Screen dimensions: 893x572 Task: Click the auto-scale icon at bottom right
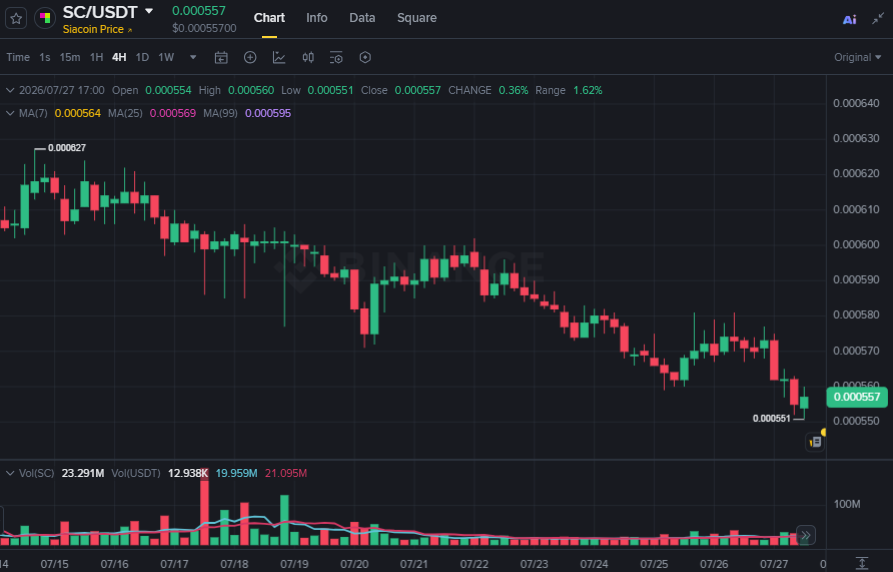coord(862,563)
